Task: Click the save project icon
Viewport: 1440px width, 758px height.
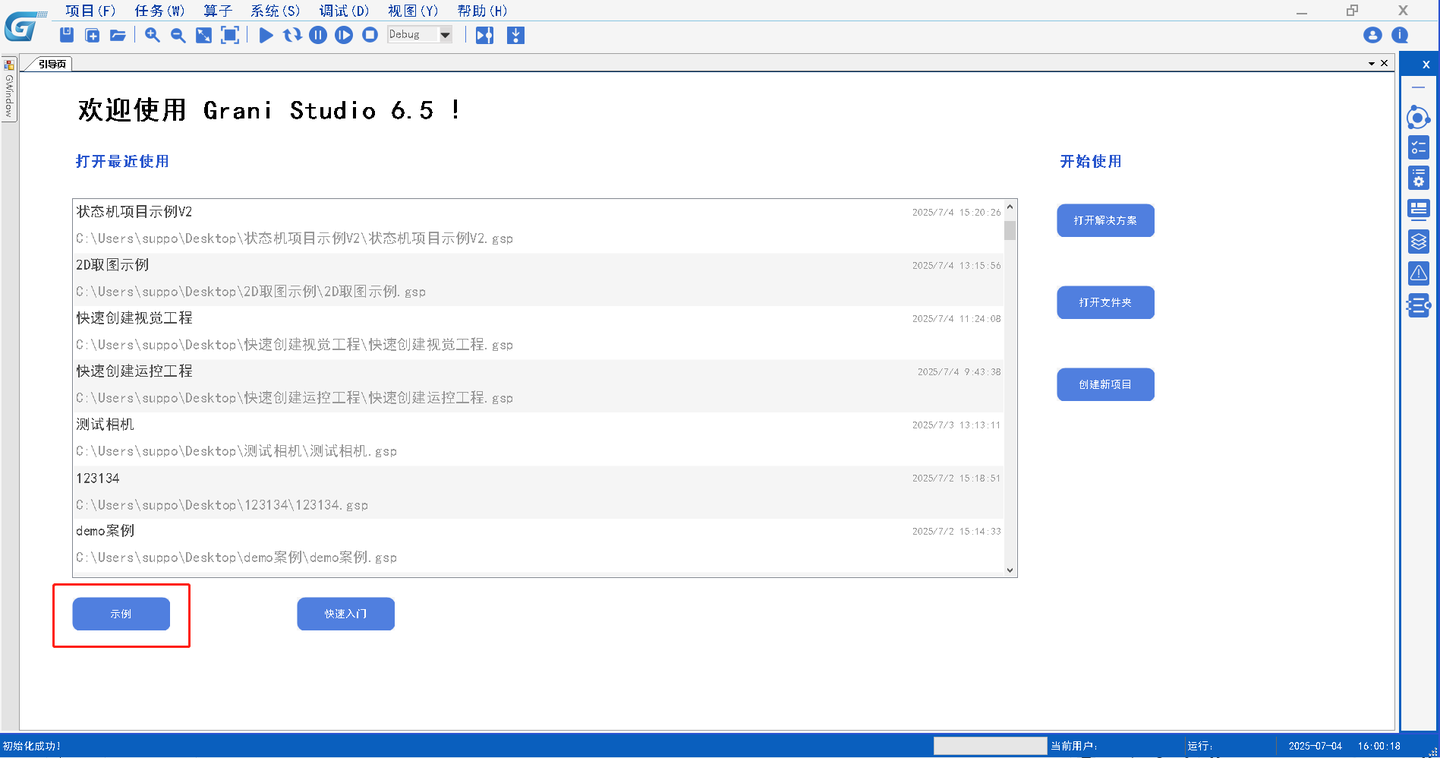Action: [x=67, y=35]
